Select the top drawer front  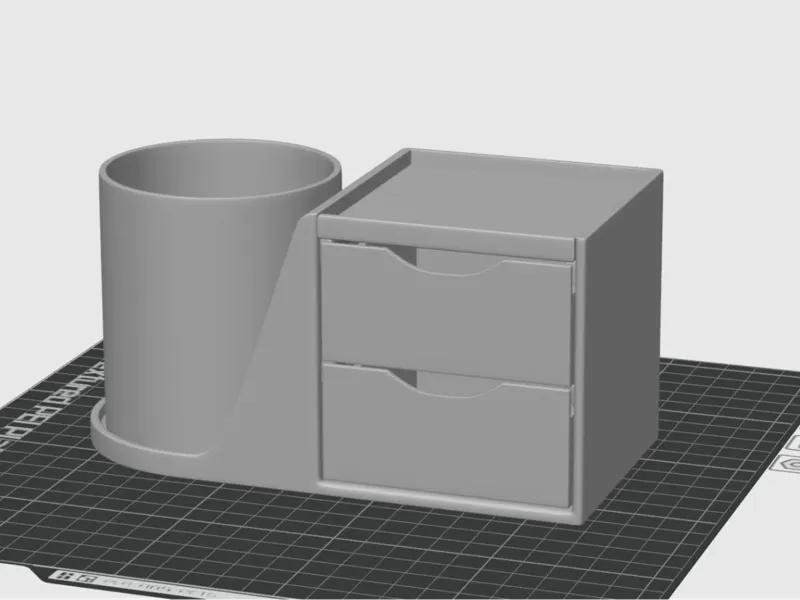pyautogui.click(x=446, y=316)
